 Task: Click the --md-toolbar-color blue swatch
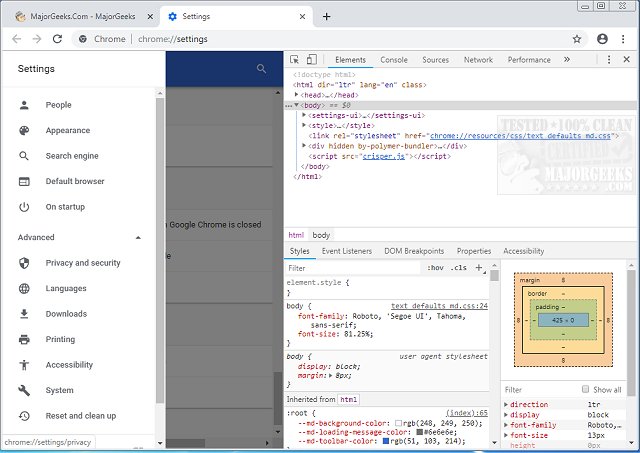[x=385, y=439]
